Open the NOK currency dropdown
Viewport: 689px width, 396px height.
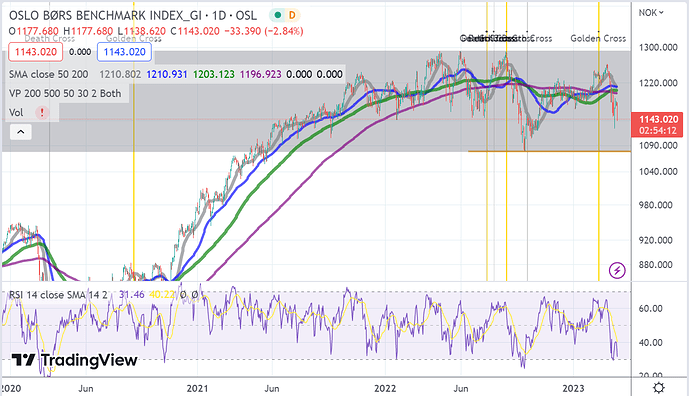pos(651,13)
